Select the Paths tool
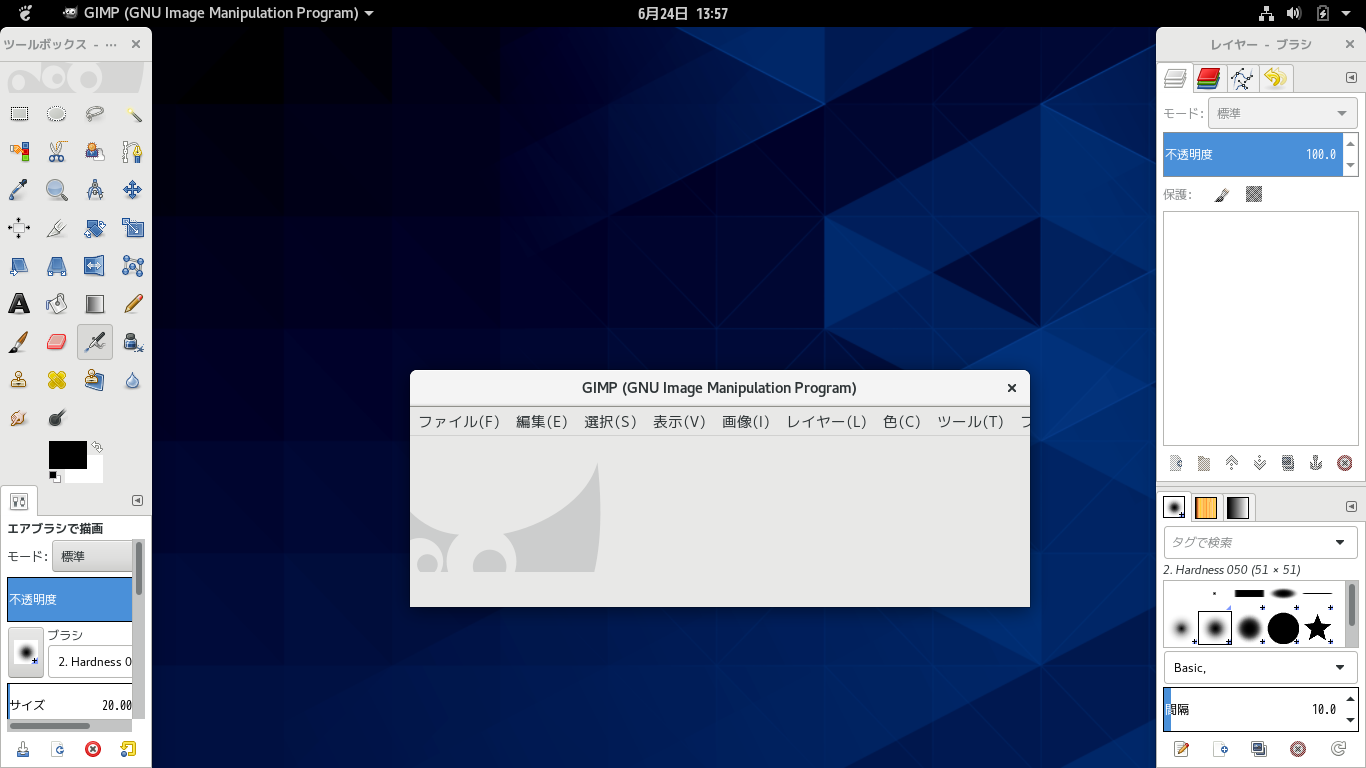 coord(133,152)
